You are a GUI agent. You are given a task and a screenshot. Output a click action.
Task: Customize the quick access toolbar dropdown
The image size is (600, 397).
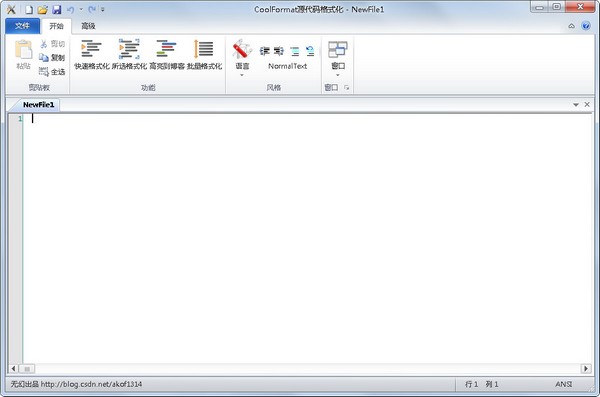[x=103, y=10]
